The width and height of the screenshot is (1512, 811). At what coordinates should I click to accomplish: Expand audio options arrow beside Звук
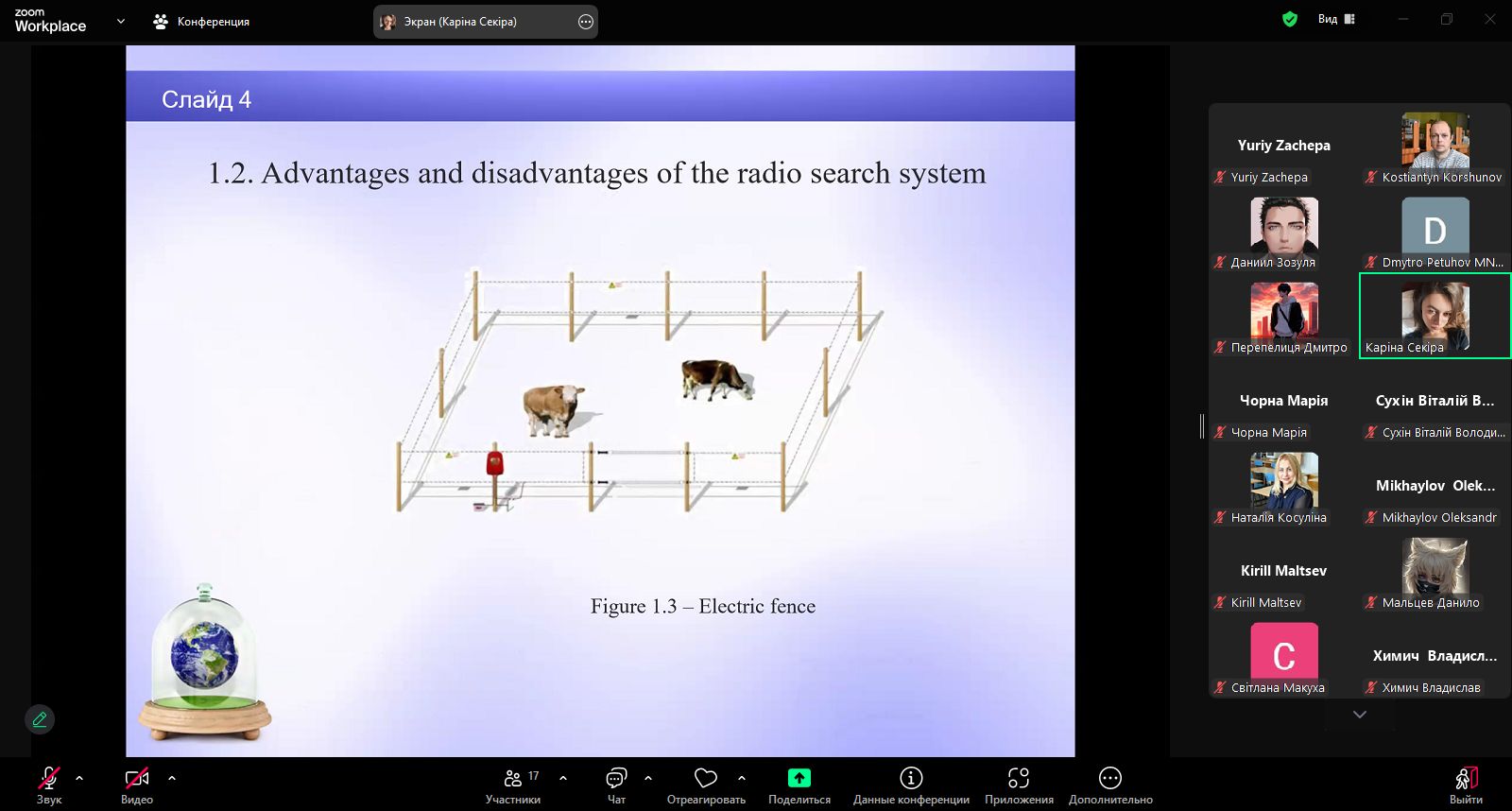[x=79, y=778]
